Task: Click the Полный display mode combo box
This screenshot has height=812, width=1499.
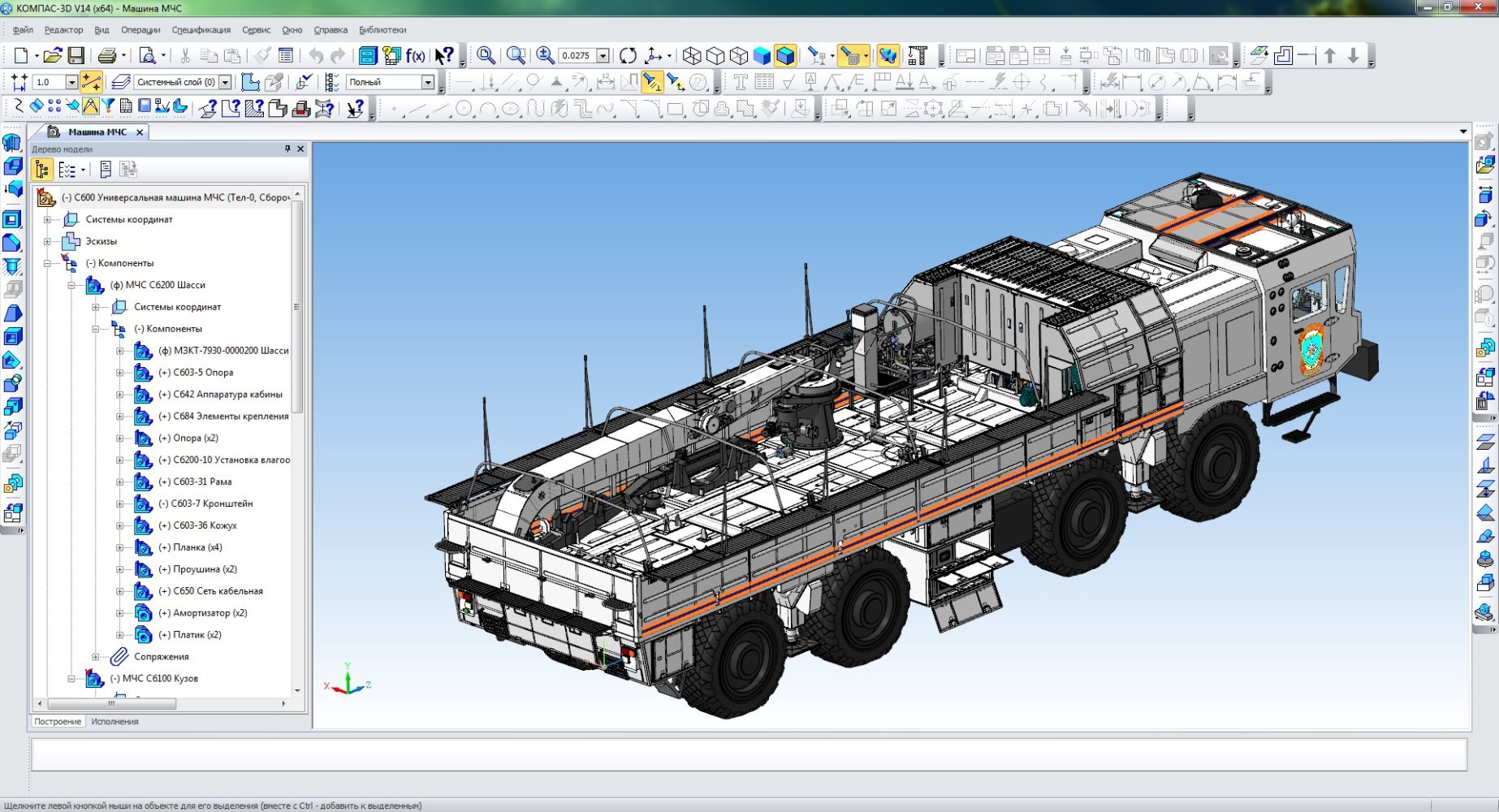Action: coord(391,82)
